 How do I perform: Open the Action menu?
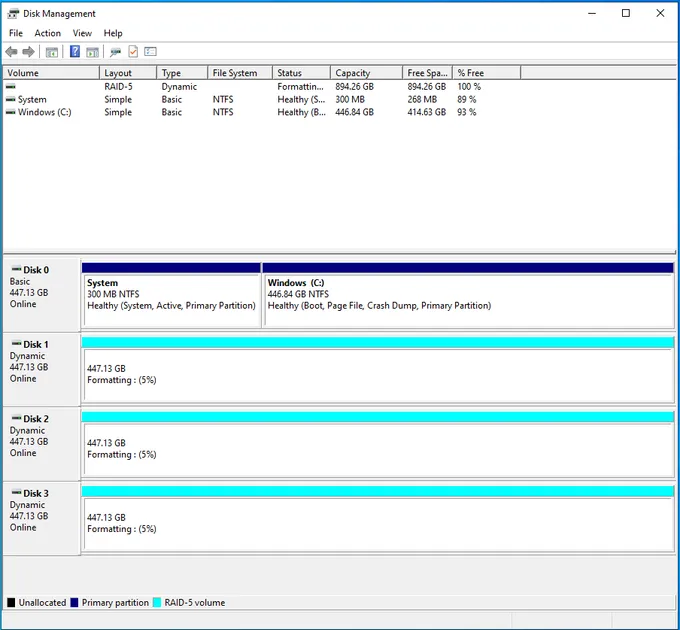point(48,33)
